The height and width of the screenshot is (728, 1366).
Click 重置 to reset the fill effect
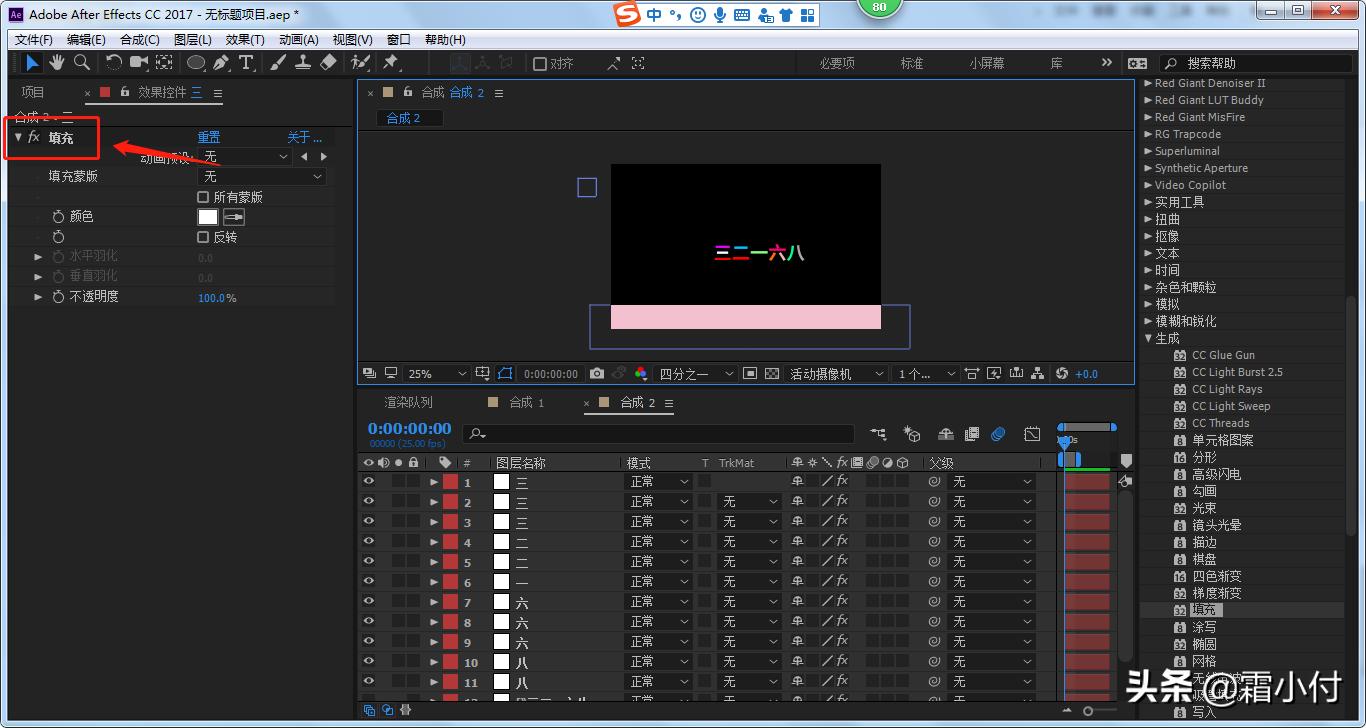click(208, 137)
